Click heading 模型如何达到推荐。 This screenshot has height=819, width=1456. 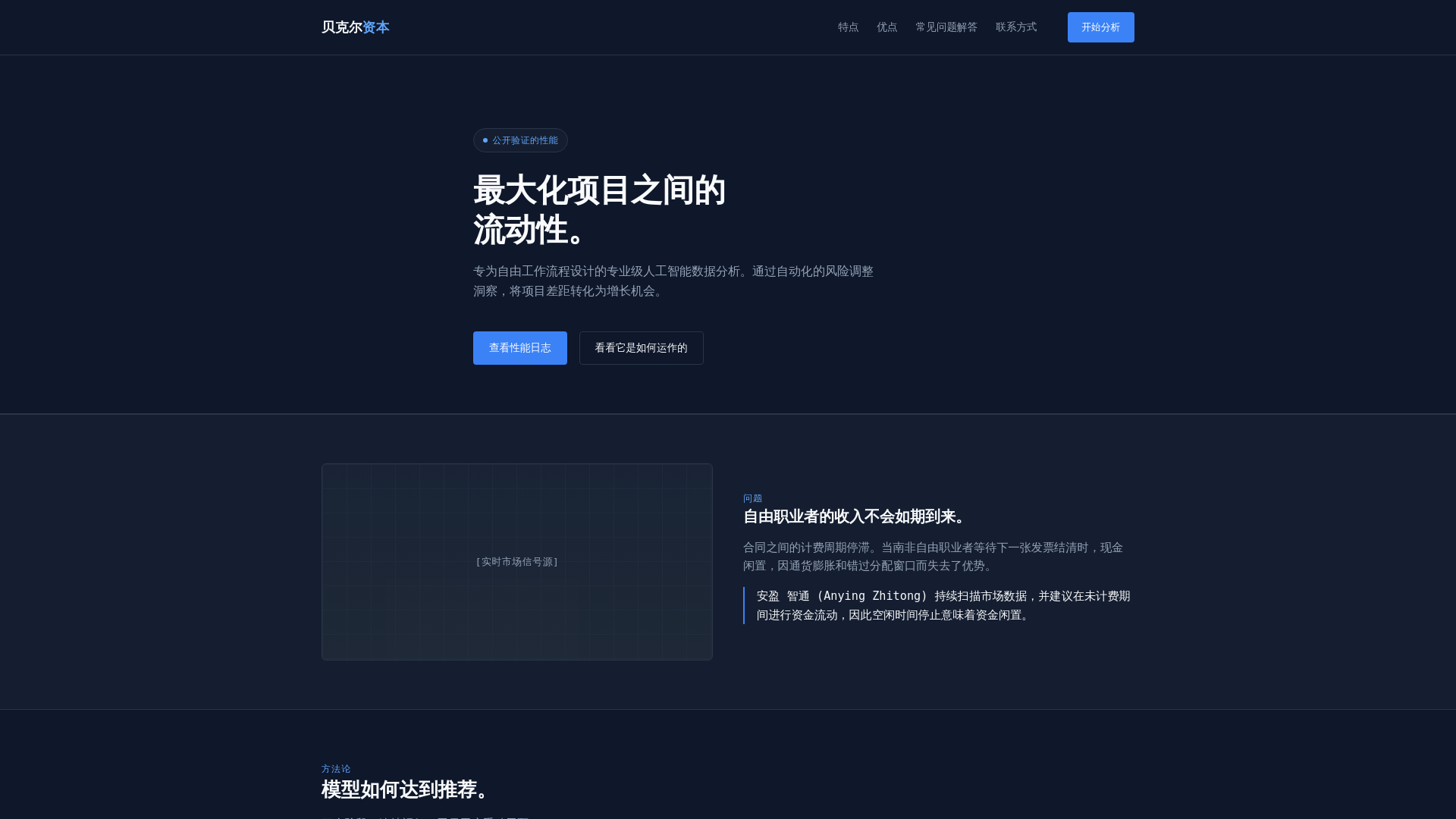pyautogui.click(x=409, y=789)
